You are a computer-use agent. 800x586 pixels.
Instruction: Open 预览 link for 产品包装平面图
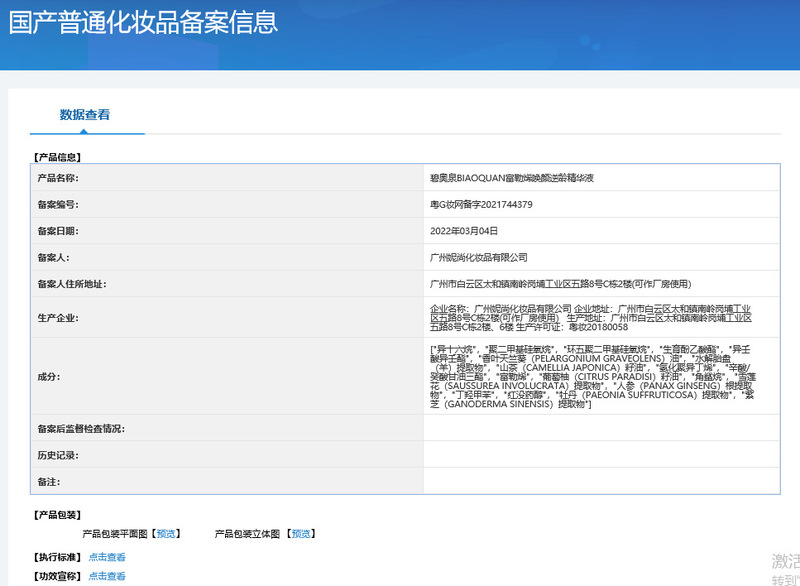click(x=166, y=534)
